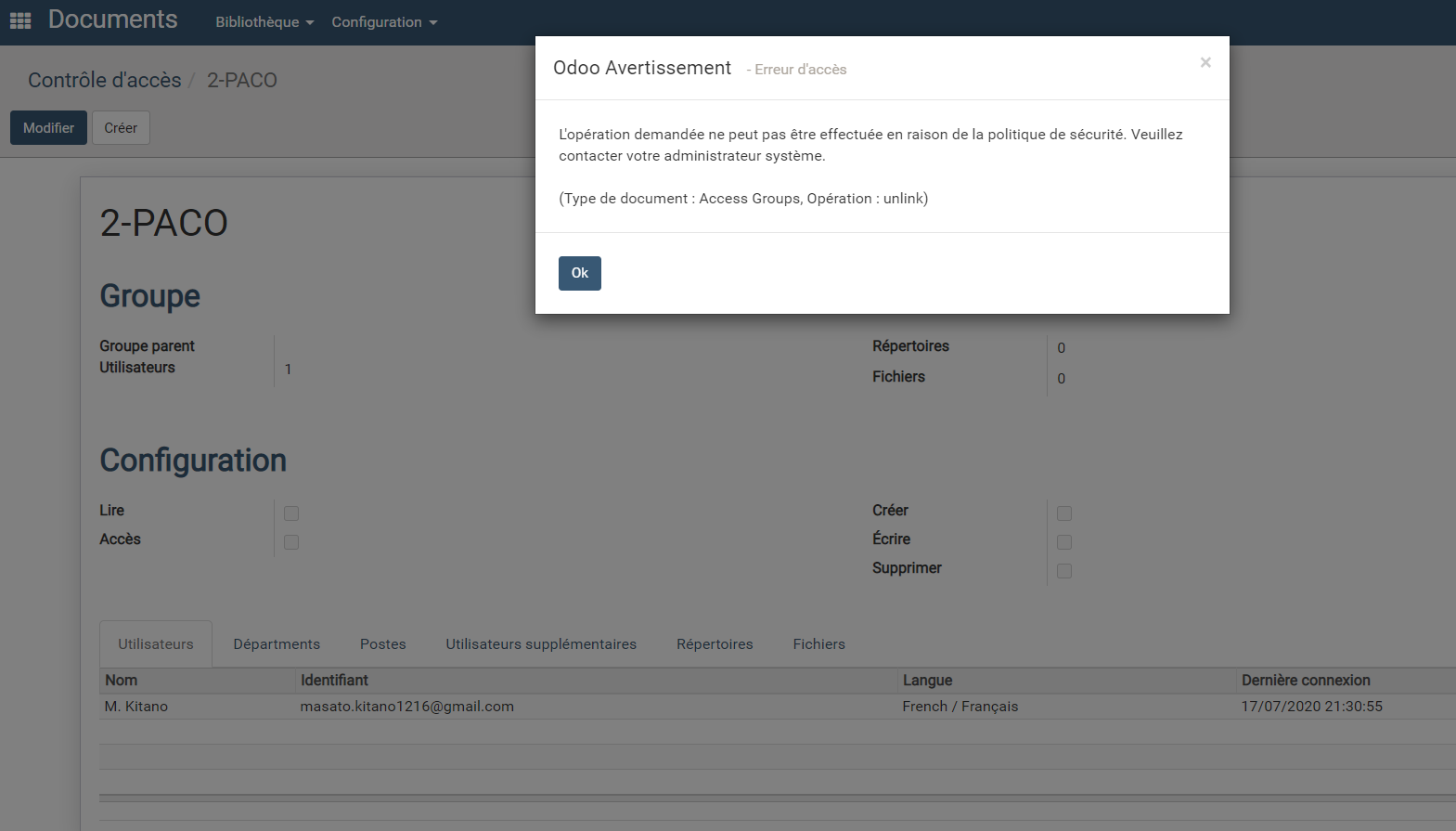Toggle the Écrire checkbox
The width and height of the screenshot is (1456, 831).
tap(1064, 542)
